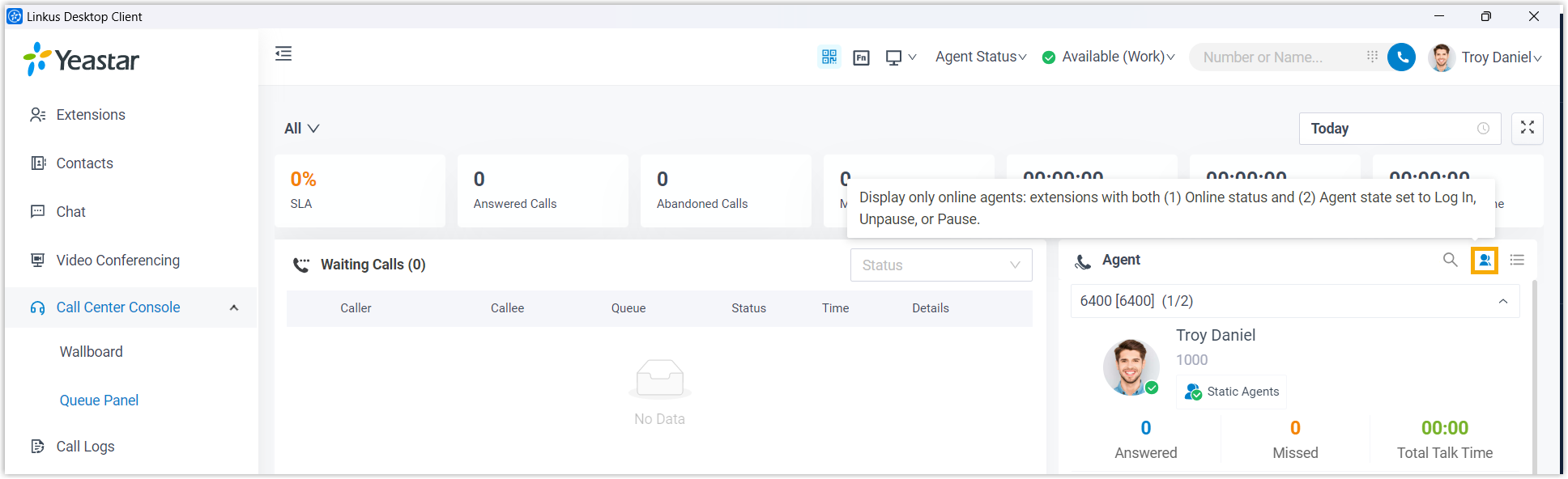The height and width of the screenshot is (479, 1568).
Task: Expand the Available (Work) presence dropdown
Action: tap(1108, 57)
